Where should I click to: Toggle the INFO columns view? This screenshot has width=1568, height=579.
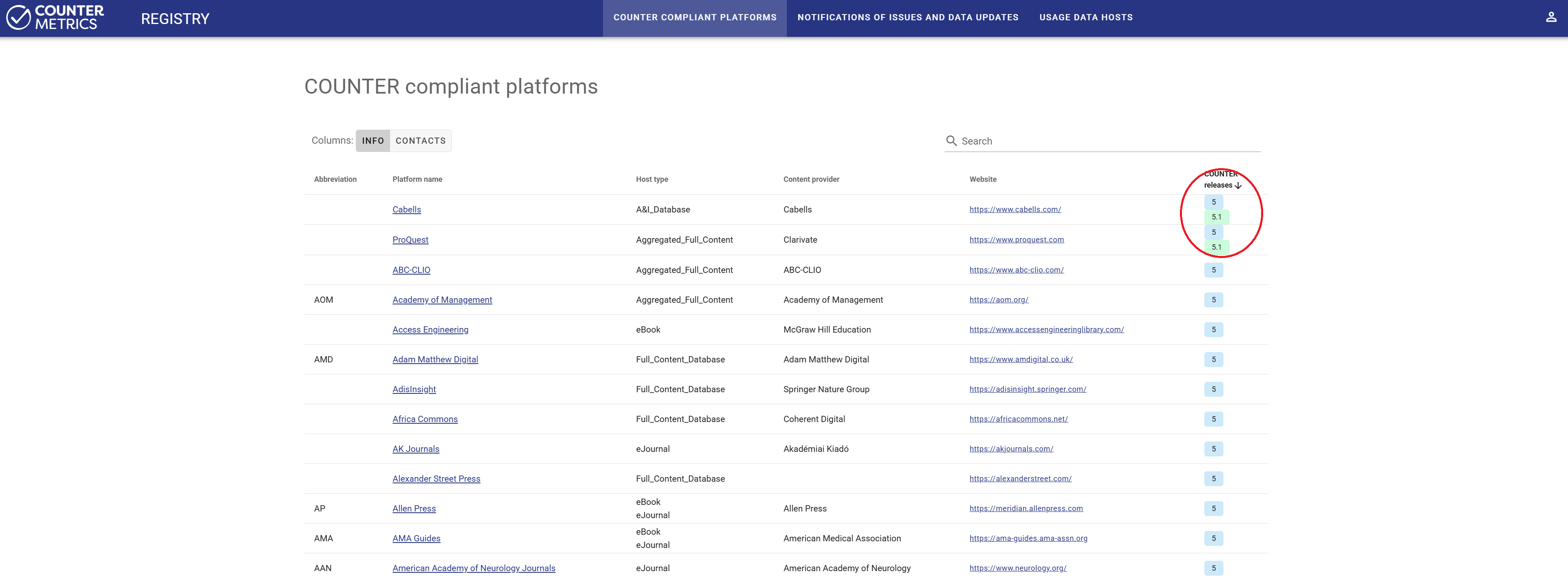coord(372,141)
